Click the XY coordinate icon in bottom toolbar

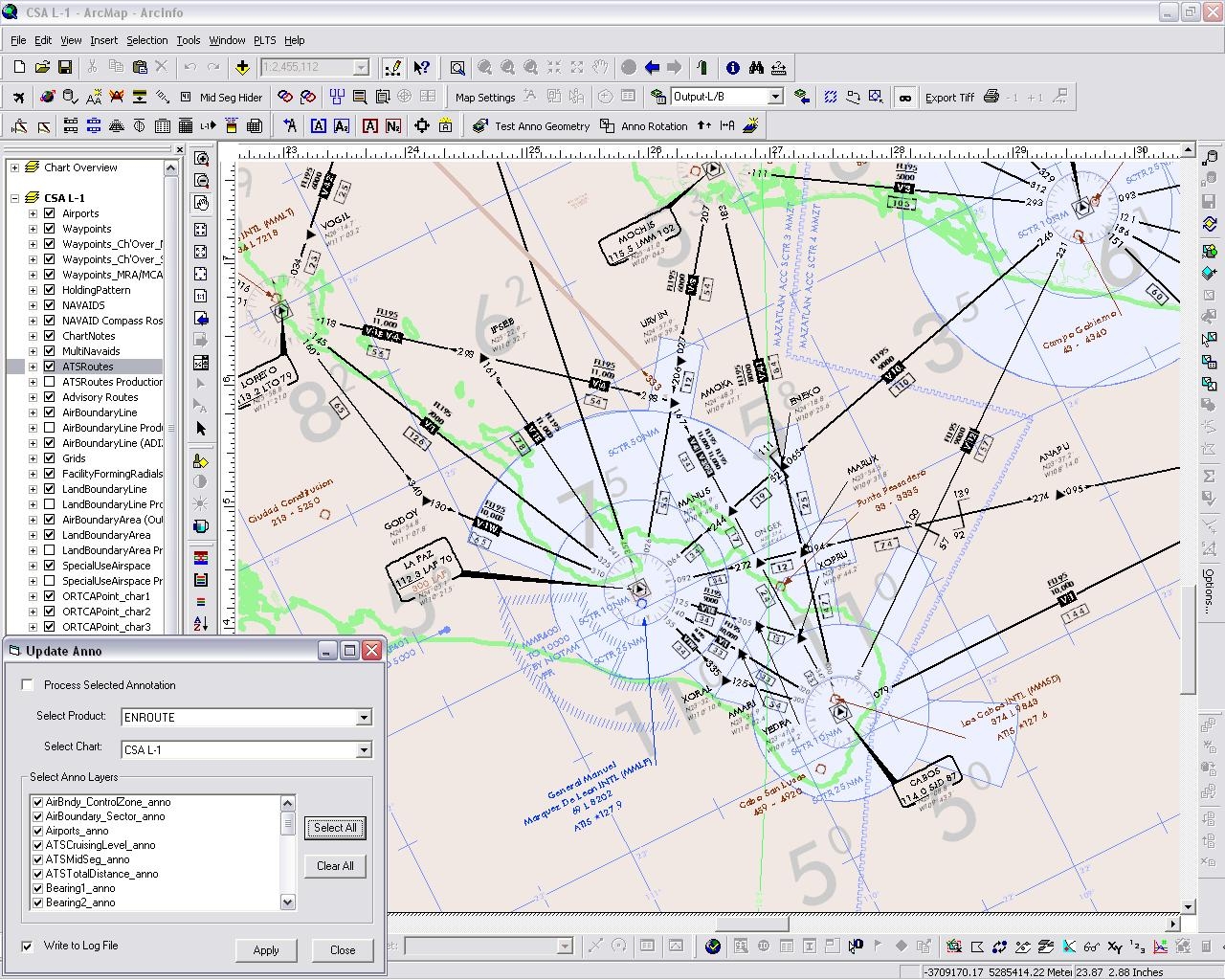[1115, 947]
